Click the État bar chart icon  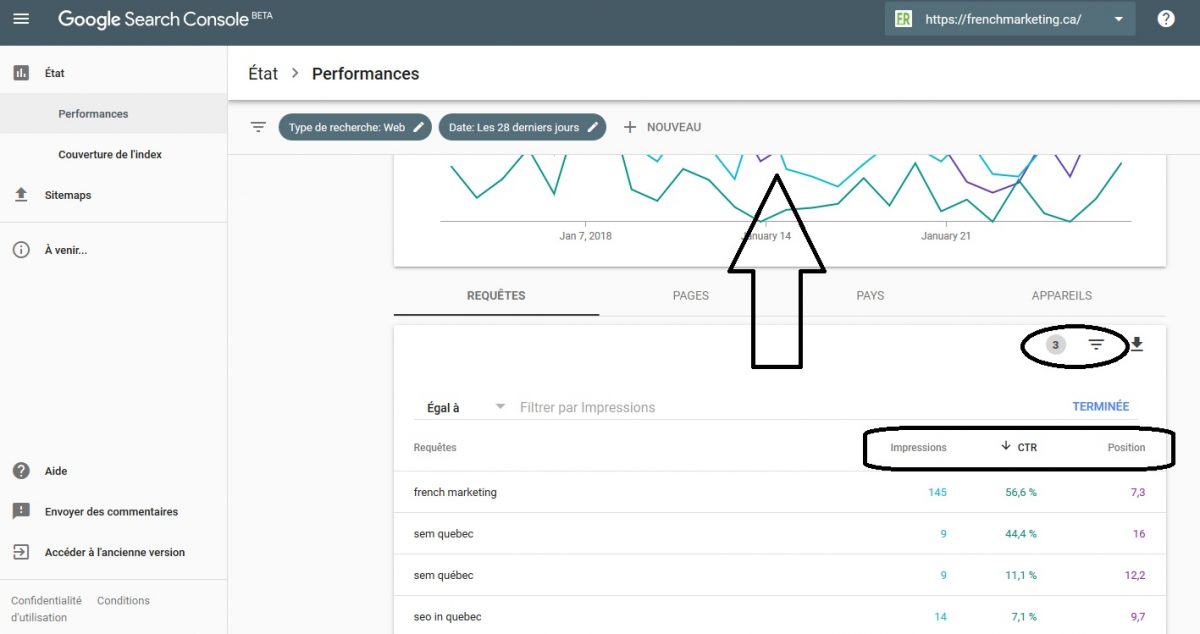pos(21,73)
